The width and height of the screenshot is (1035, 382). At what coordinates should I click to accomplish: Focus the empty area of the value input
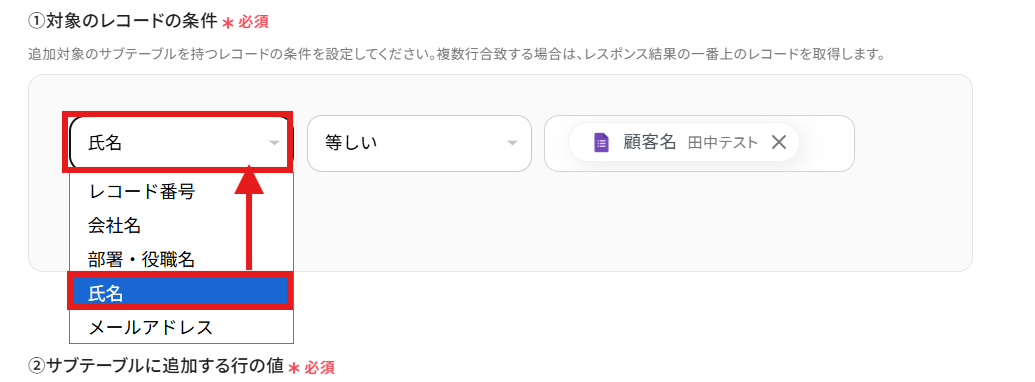(x=825, y=143)
